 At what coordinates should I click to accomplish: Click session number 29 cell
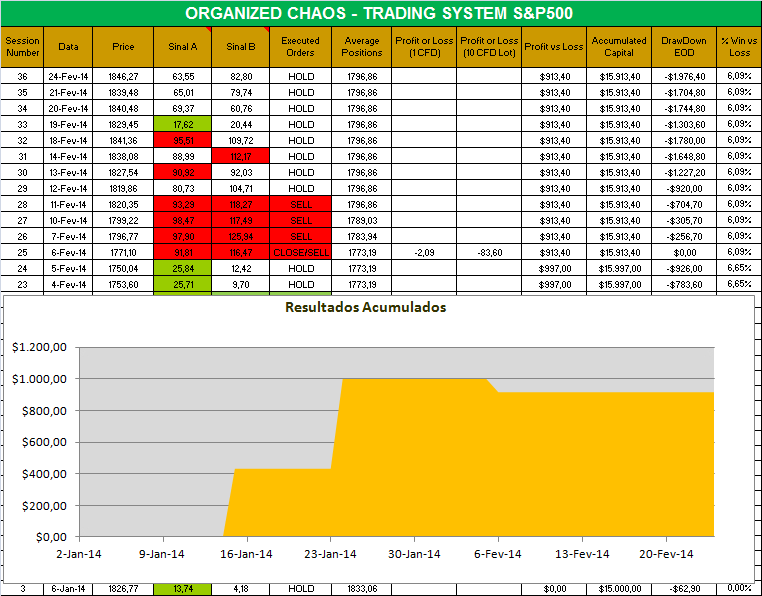point(22,189)
